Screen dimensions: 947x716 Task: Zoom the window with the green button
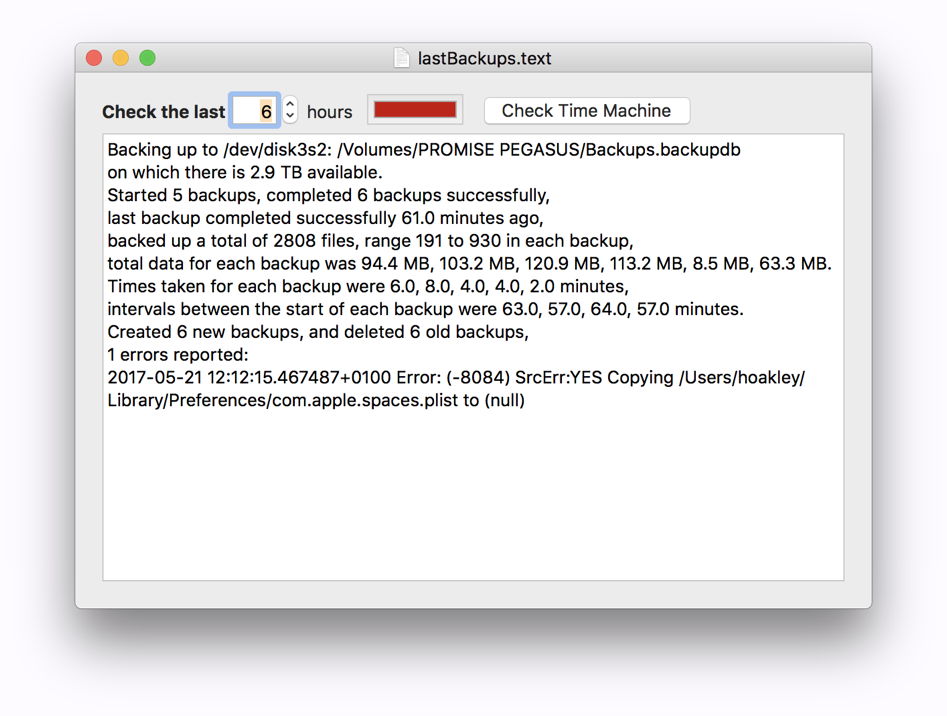pos(147,58)
